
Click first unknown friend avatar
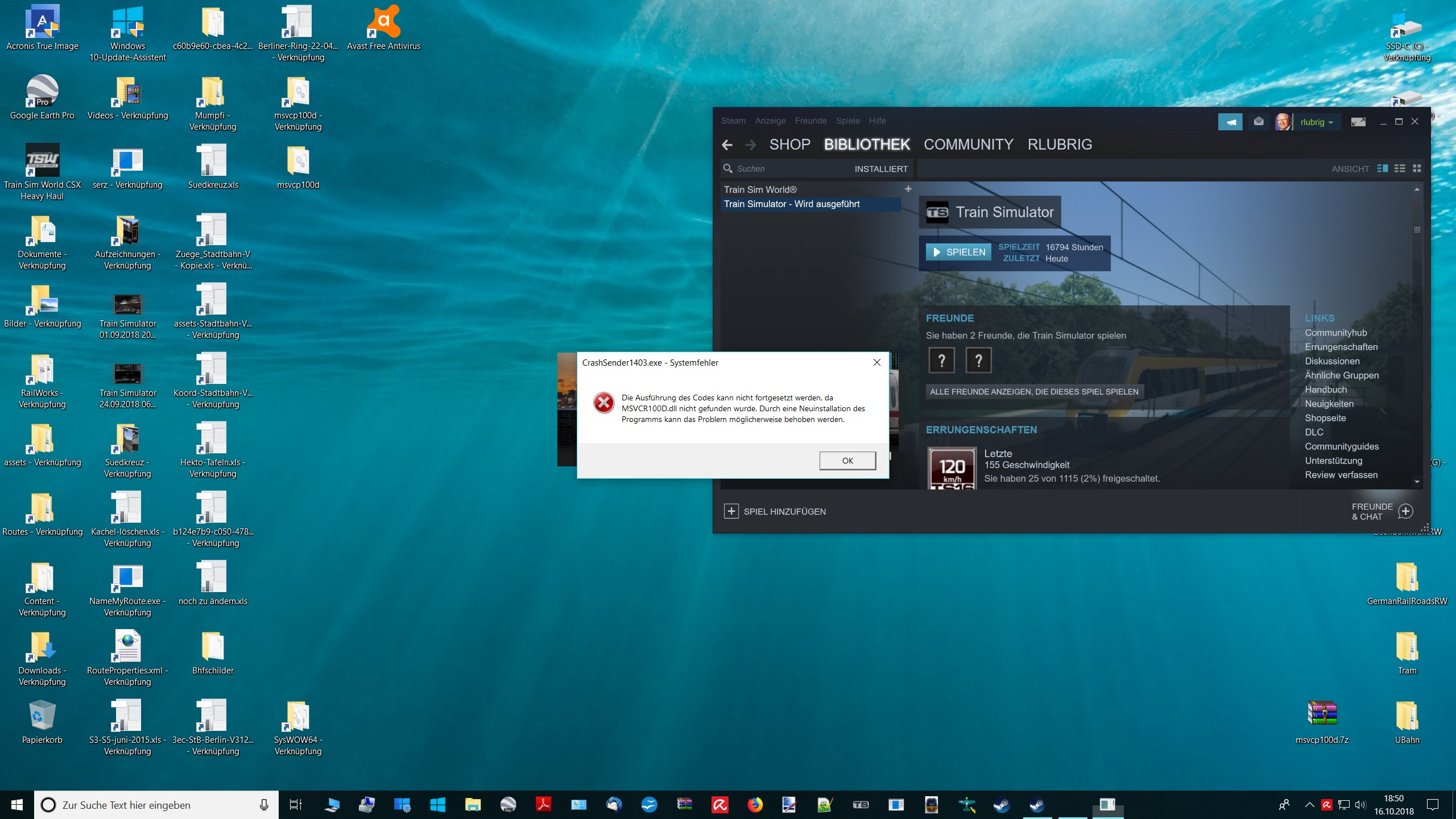[x=941, y=360]
